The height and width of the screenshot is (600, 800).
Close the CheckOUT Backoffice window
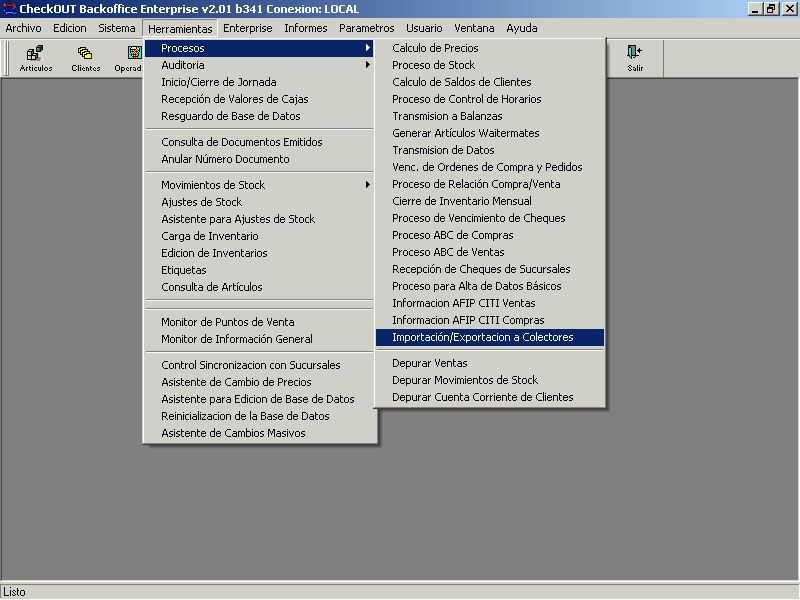coord(789,9)
